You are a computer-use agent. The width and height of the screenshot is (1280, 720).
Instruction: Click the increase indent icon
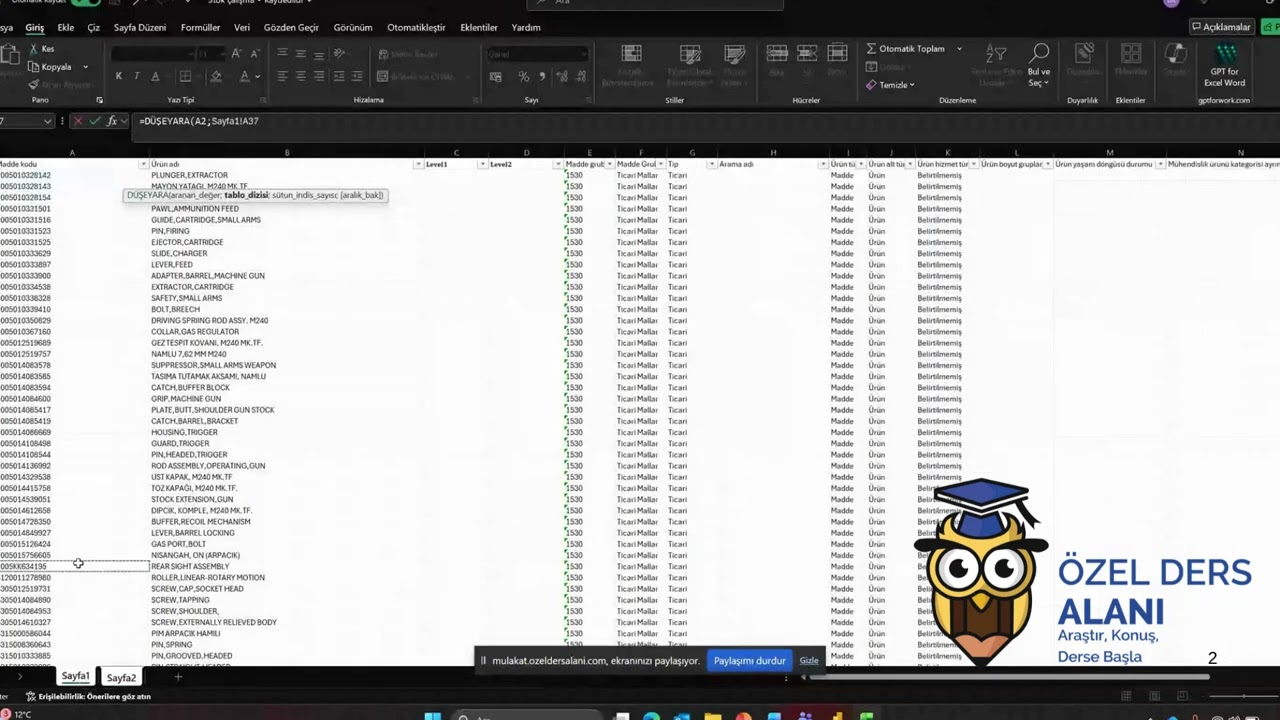[x=359, y=76]
